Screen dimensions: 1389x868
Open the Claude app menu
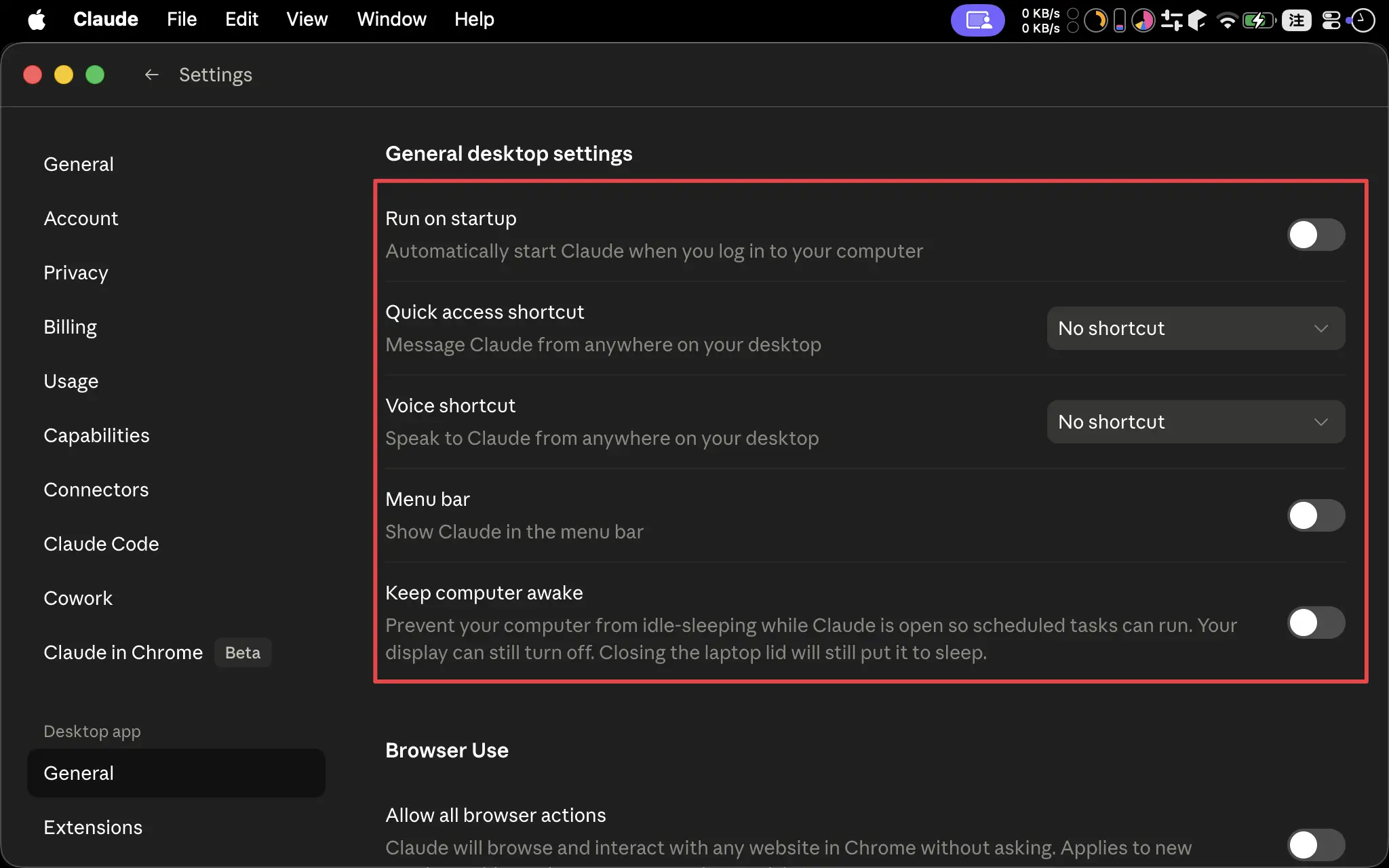click(x=106, y=20)
